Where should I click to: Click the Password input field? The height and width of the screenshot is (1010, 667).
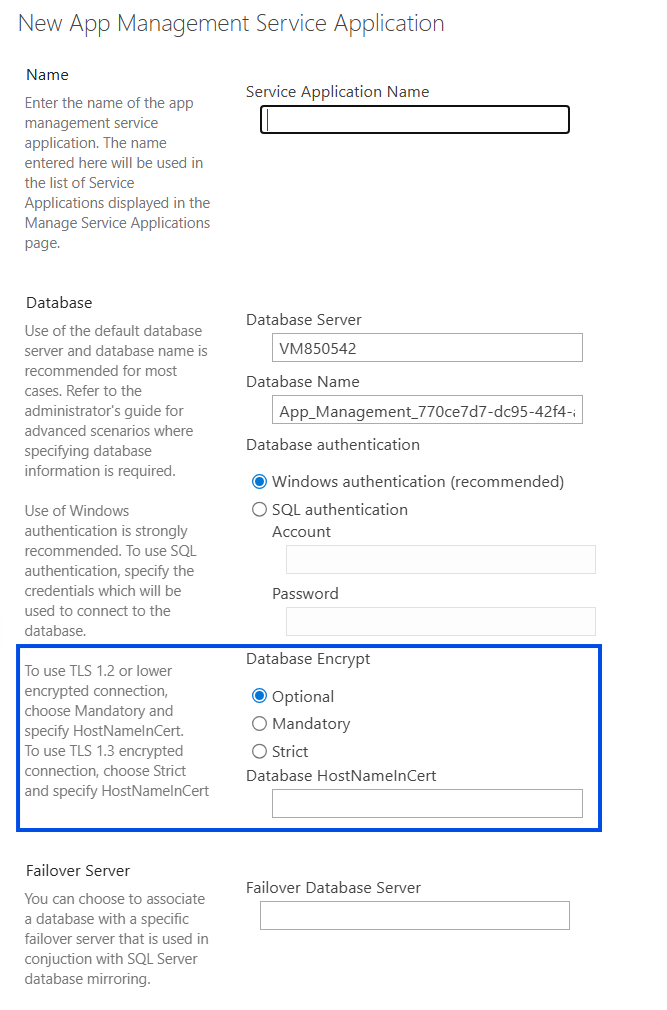click(x=440, y=621)
